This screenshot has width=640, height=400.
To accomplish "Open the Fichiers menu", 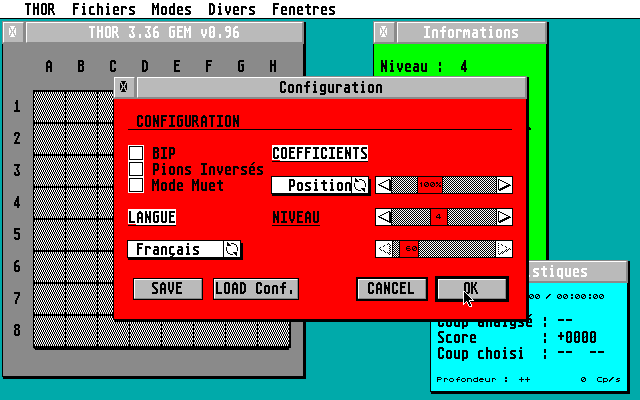I will point(104,9).
